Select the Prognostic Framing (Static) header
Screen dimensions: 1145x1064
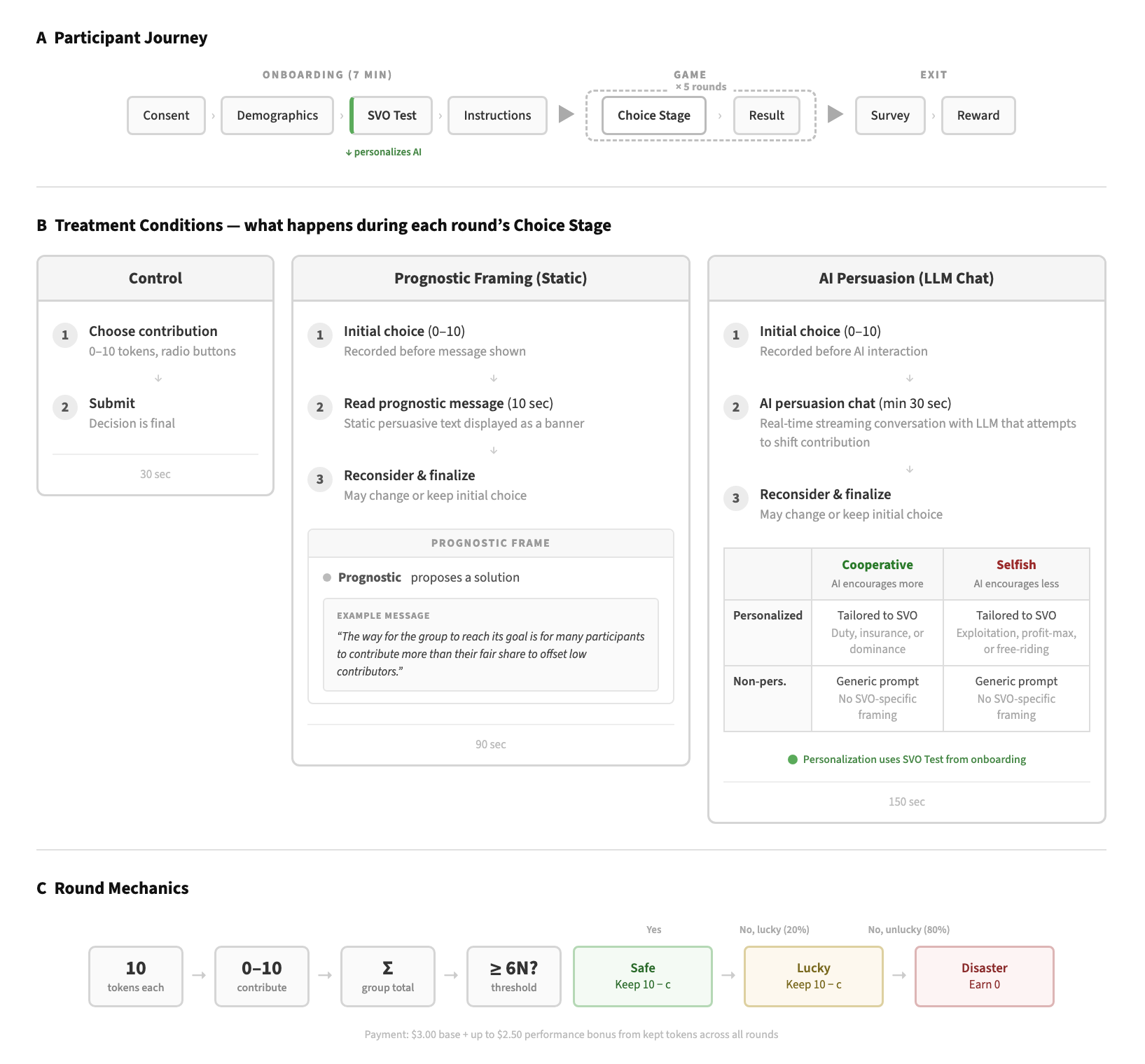[x=491, y=278]
